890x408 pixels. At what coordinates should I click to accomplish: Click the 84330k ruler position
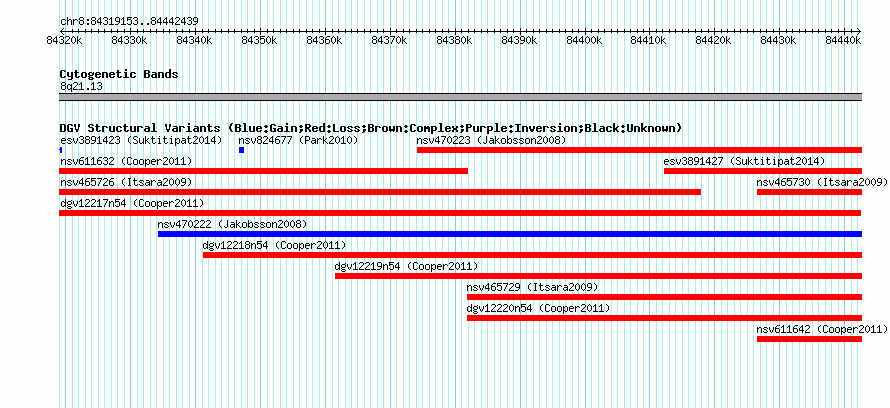130,40
